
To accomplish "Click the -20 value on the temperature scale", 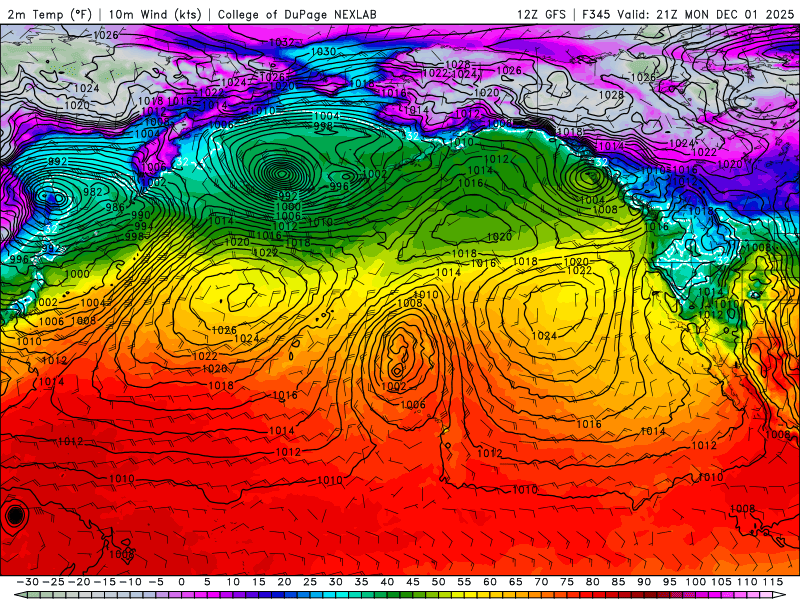I will [79, 582].
